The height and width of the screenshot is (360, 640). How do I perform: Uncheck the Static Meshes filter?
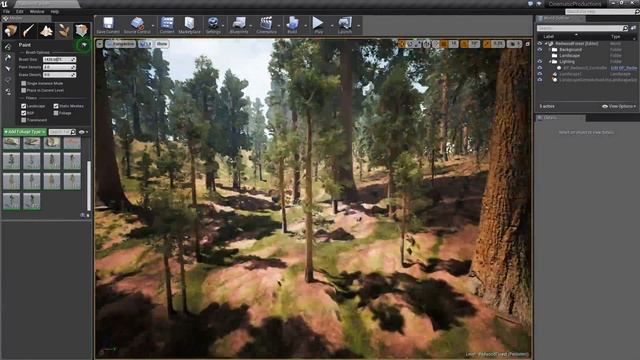[x=56, y=106]
